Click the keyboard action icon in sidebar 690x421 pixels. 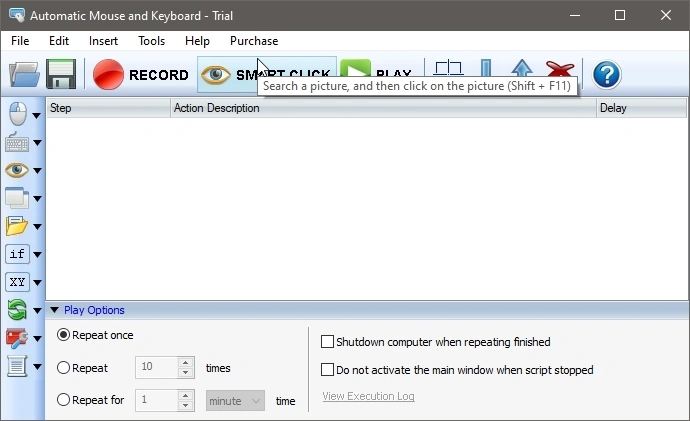pos(17,143)
